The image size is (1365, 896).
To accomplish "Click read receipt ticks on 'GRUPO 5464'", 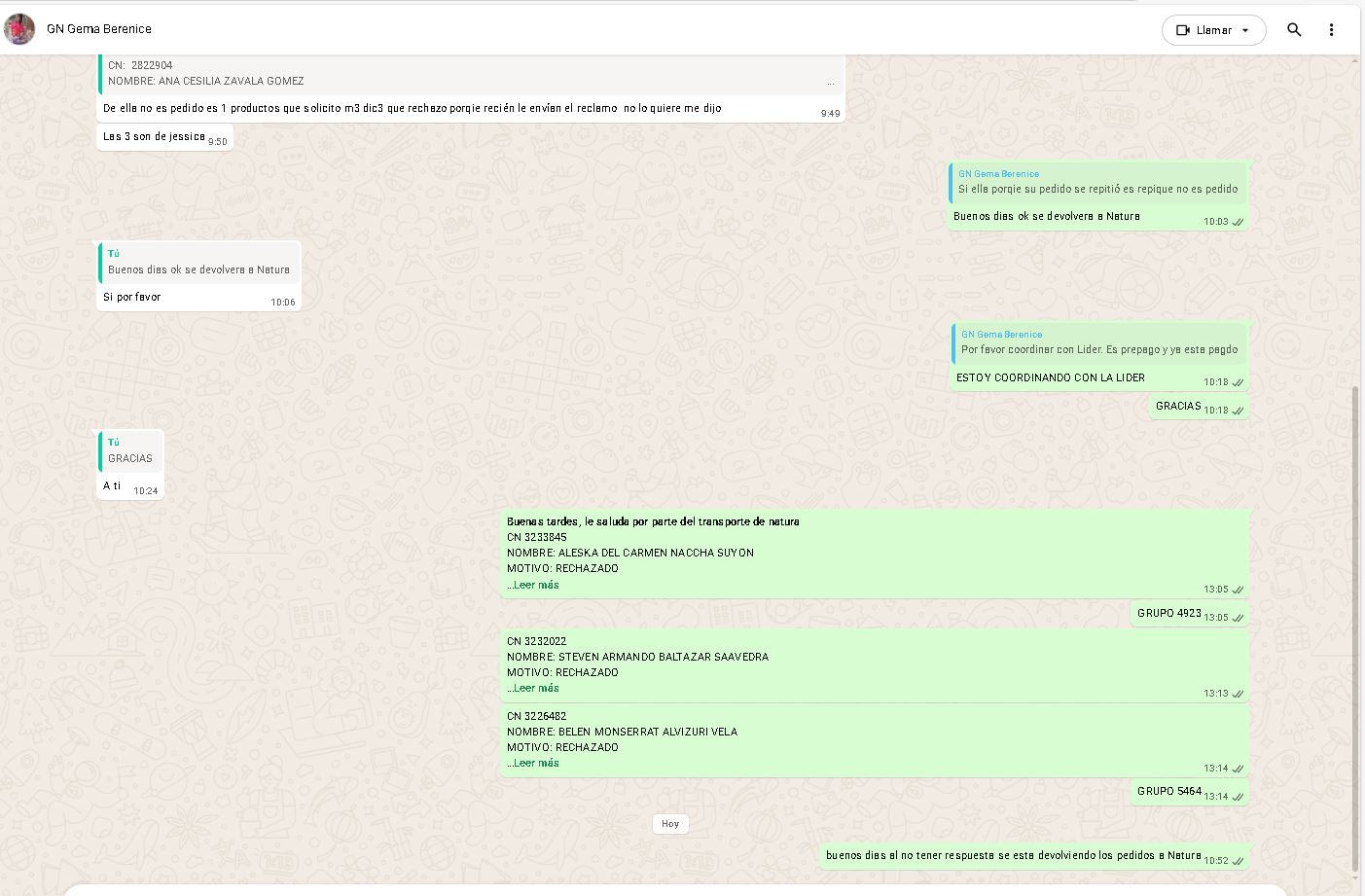I will pos(1238,797).
